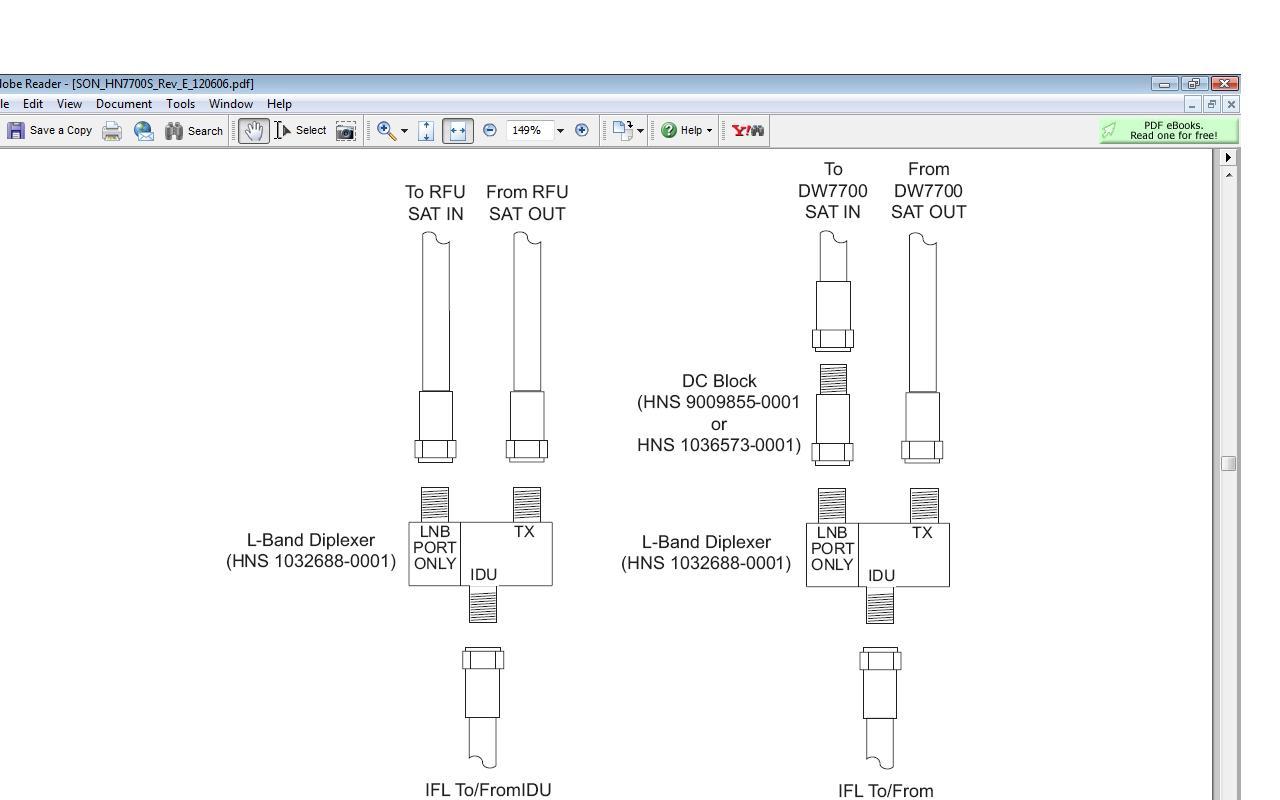Click the Email globe envelope icon
This screenshot has width=1280, height=800.
144,131
